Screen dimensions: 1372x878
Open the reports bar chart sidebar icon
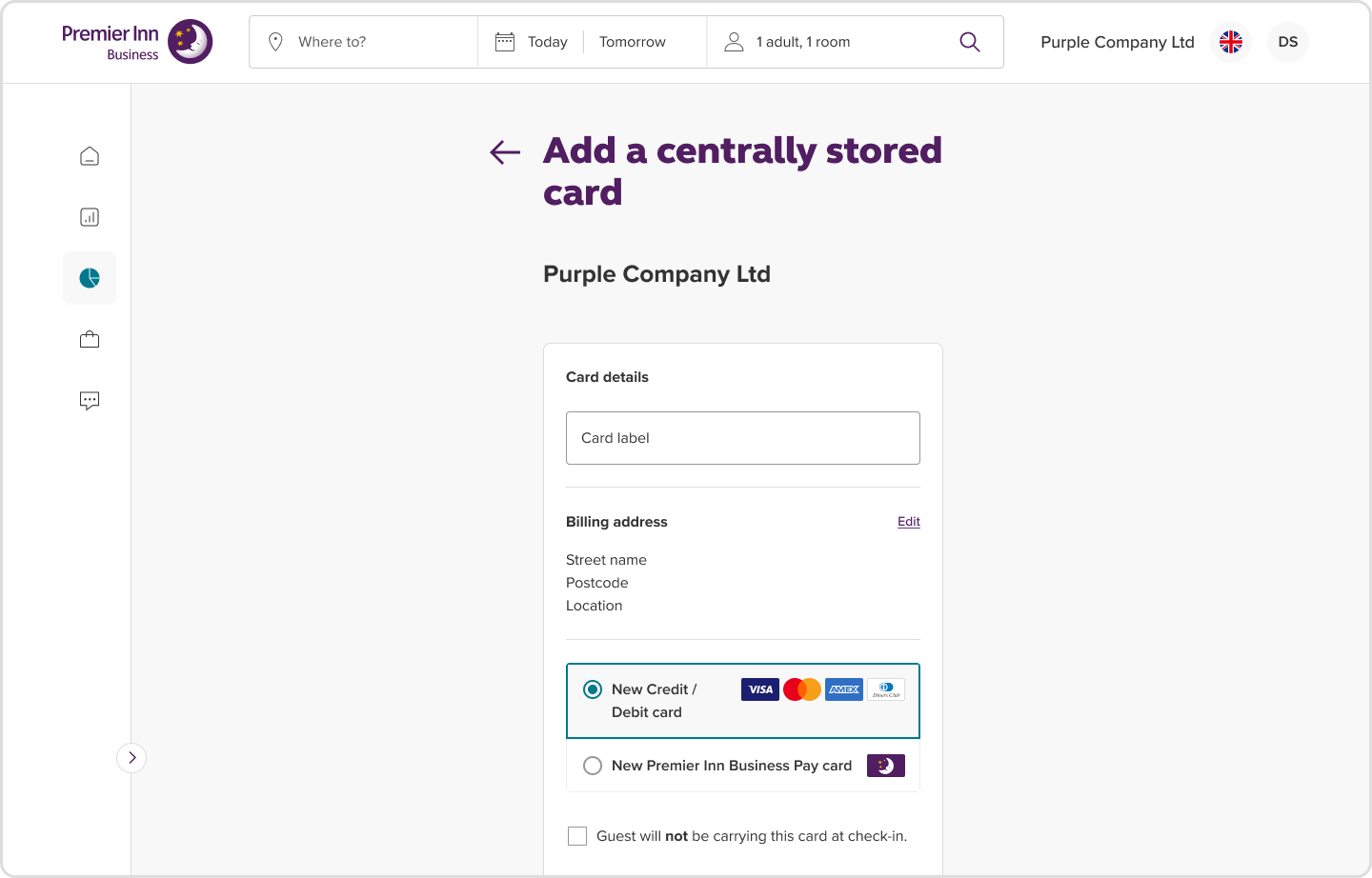[x=90, y=217]
